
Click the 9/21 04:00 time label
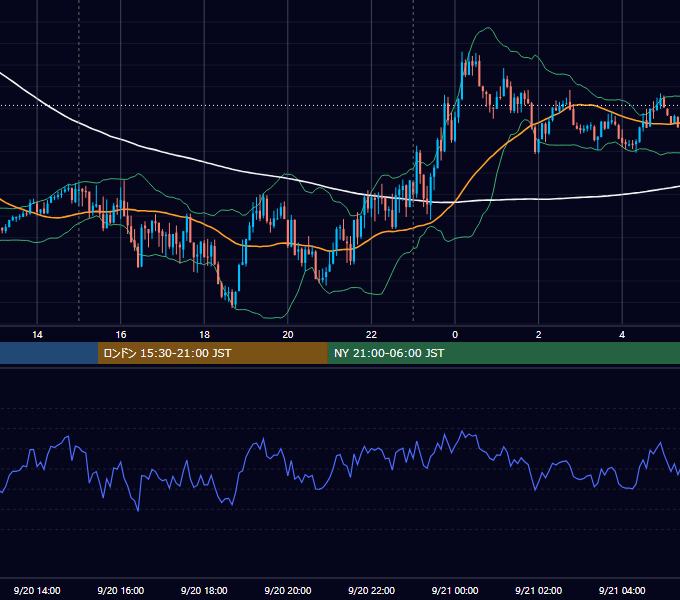click(x=622, y=590)
